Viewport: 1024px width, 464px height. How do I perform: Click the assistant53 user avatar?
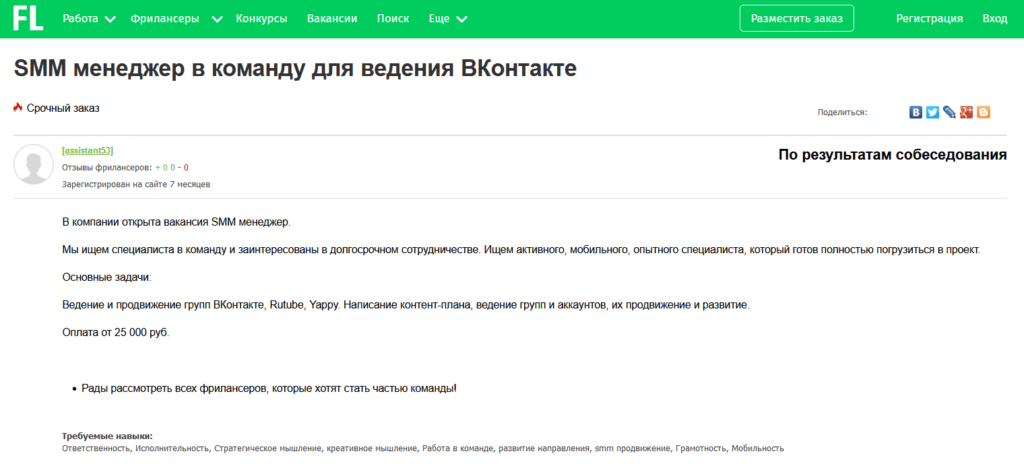coord(33,164)
